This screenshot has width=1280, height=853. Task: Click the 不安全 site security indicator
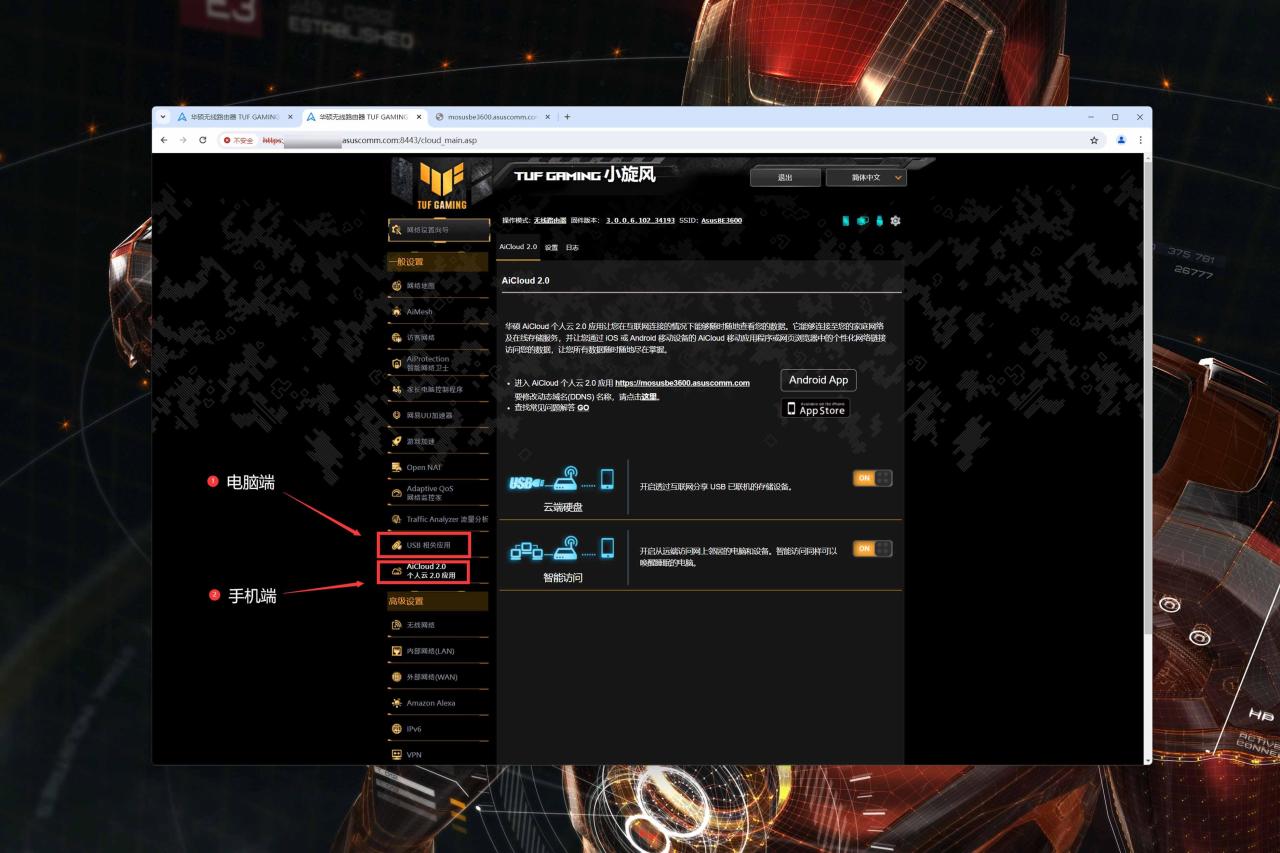(x=239, y=141)
